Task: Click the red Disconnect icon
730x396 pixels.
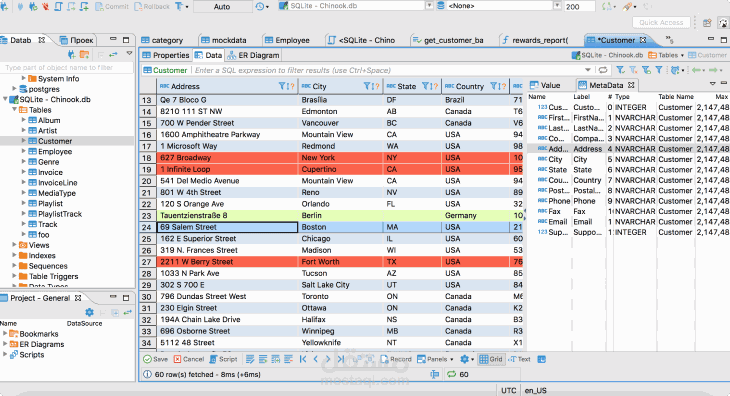Action: point(46,7)
